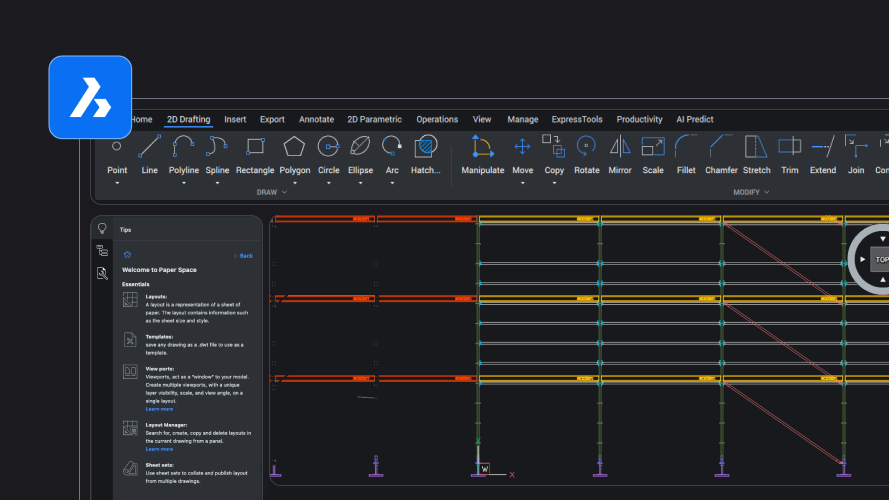Screen dimensions: 889x500
Task: Expand the Move tool dropdown arrow
Action: (522, 183)
